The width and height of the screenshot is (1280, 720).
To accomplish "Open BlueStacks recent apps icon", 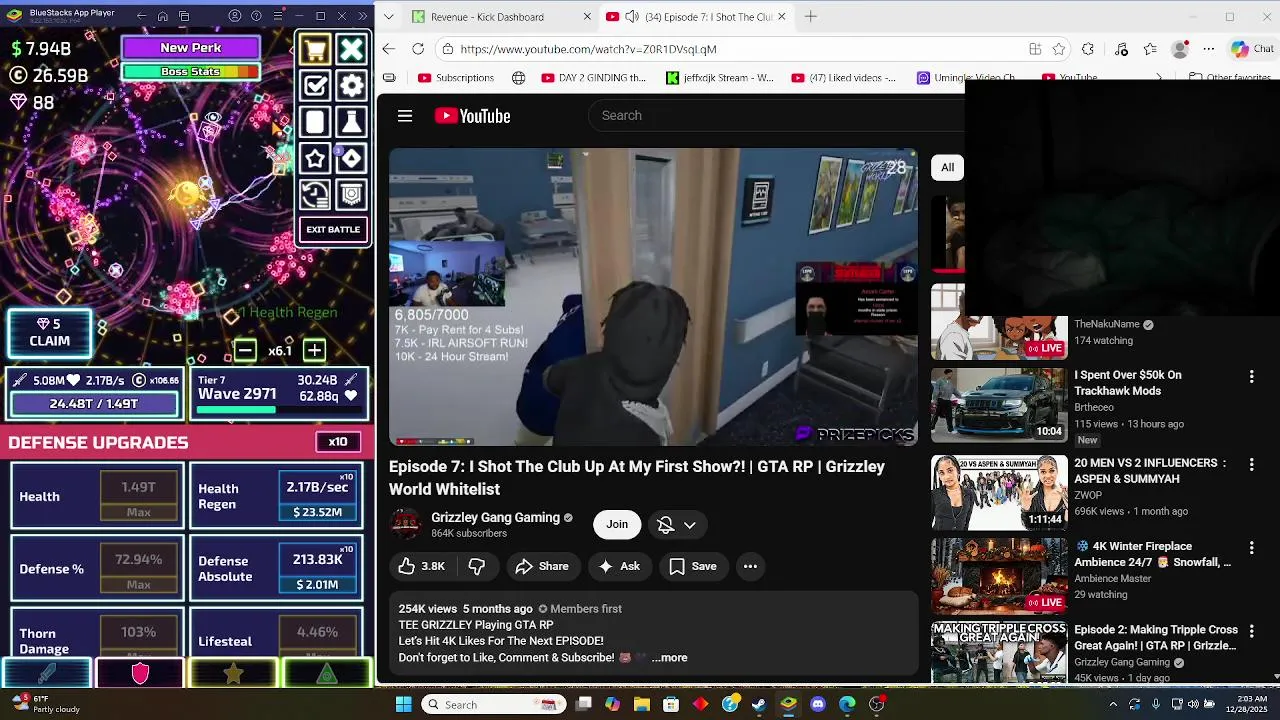I will 185,16.
